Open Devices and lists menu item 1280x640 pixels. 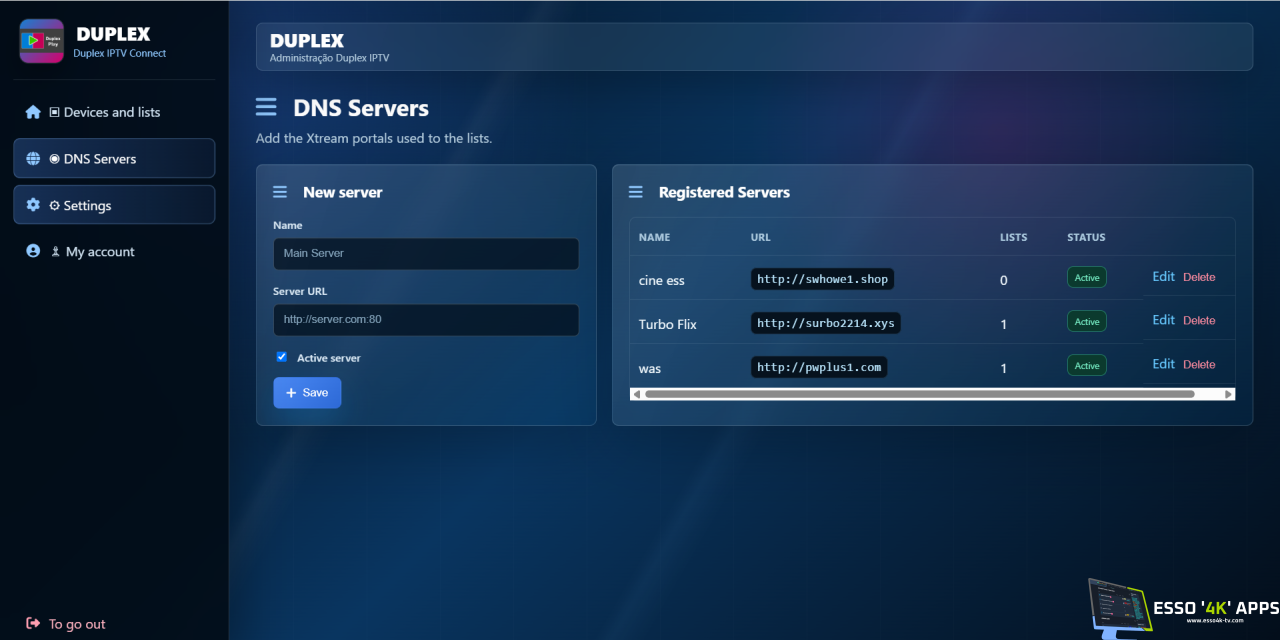point(114,112)
